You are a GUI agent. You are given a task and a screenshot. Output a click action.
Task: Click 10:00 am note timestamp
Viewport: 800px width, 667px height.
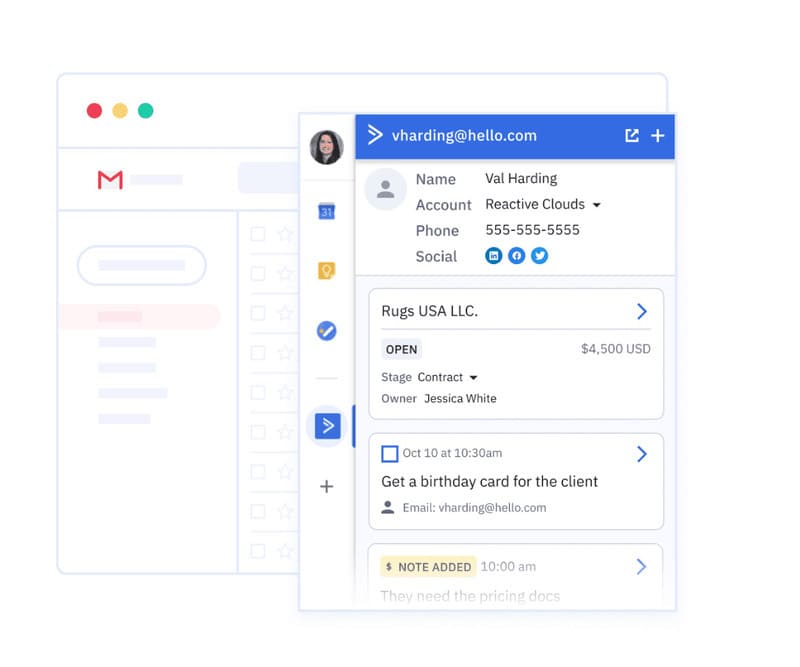click(x=508, y=566)
